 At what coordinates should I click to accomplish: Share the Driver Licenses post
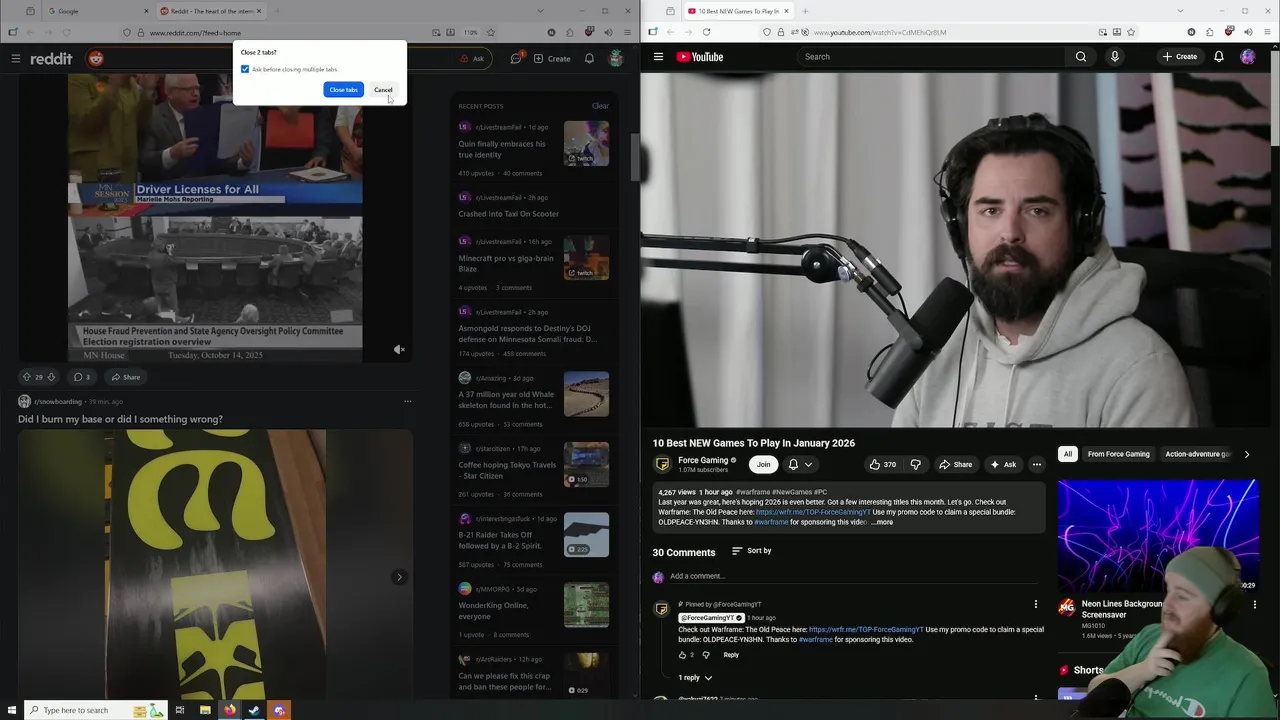click(x=126, y=377)
